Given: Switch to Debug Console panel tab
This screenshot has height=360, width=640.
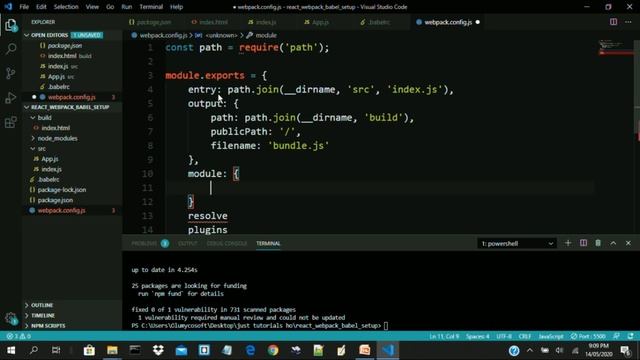Looking at the screenshot, I should click(227, 243).
